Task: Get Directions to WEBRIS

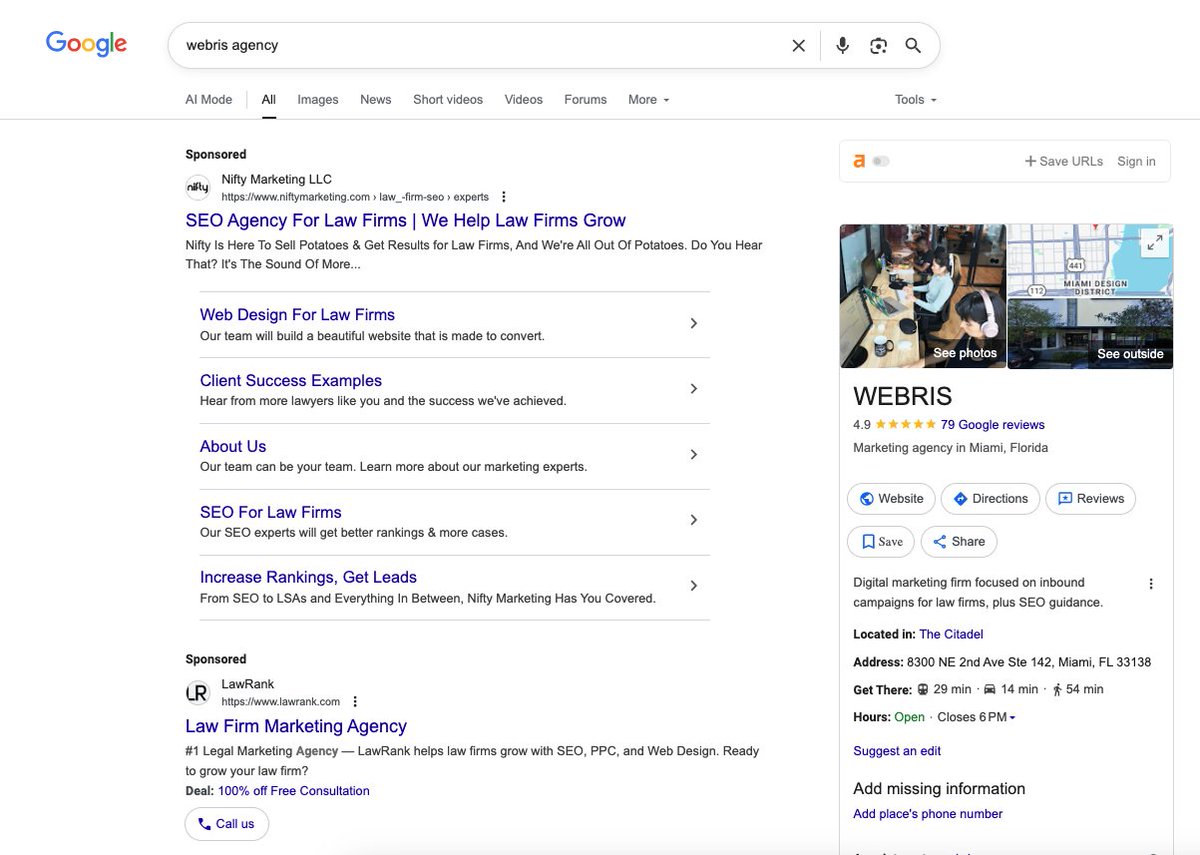Action: click(x=990, y=499)
